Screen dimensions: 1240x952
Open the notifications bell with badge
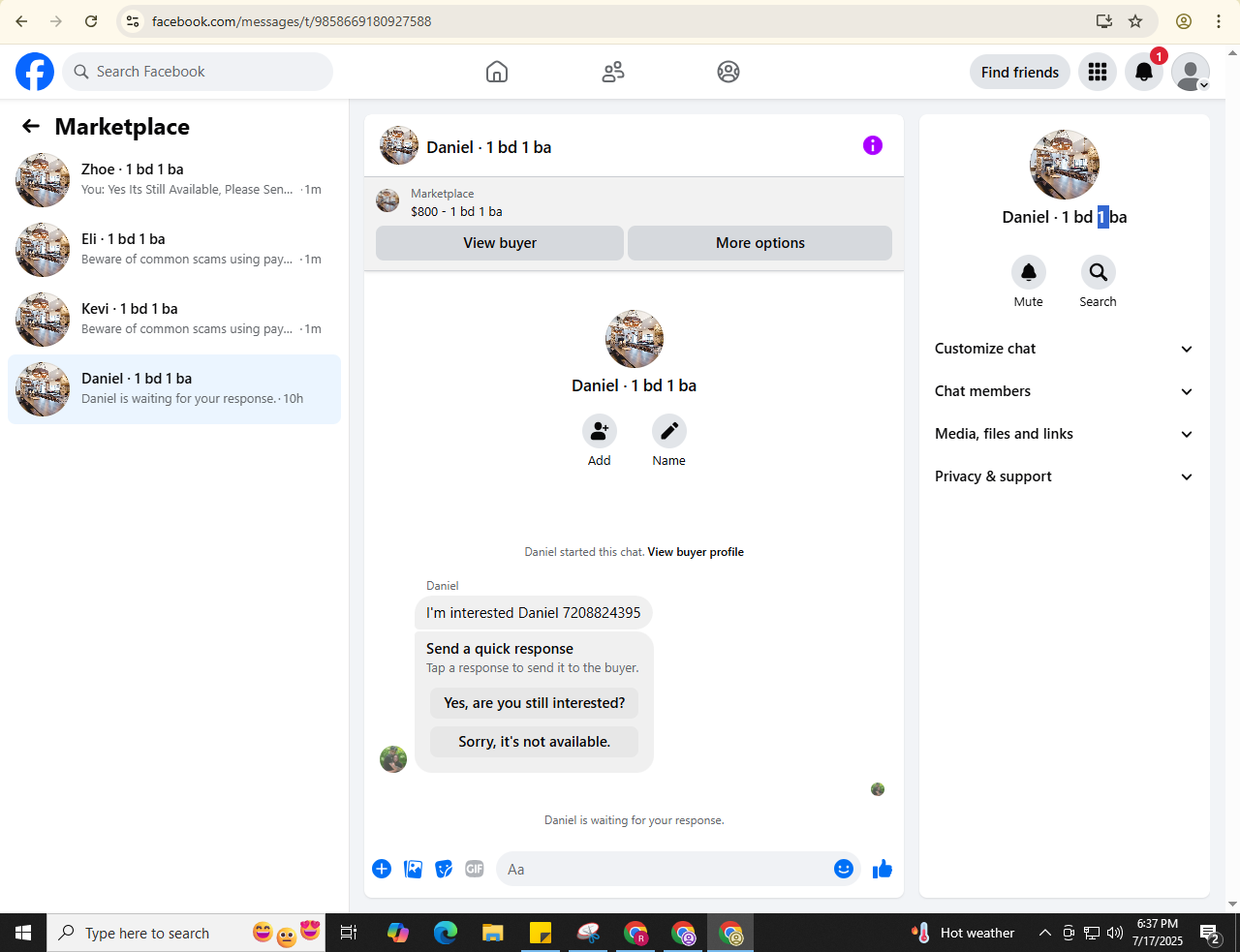[x=1144, y=72]
